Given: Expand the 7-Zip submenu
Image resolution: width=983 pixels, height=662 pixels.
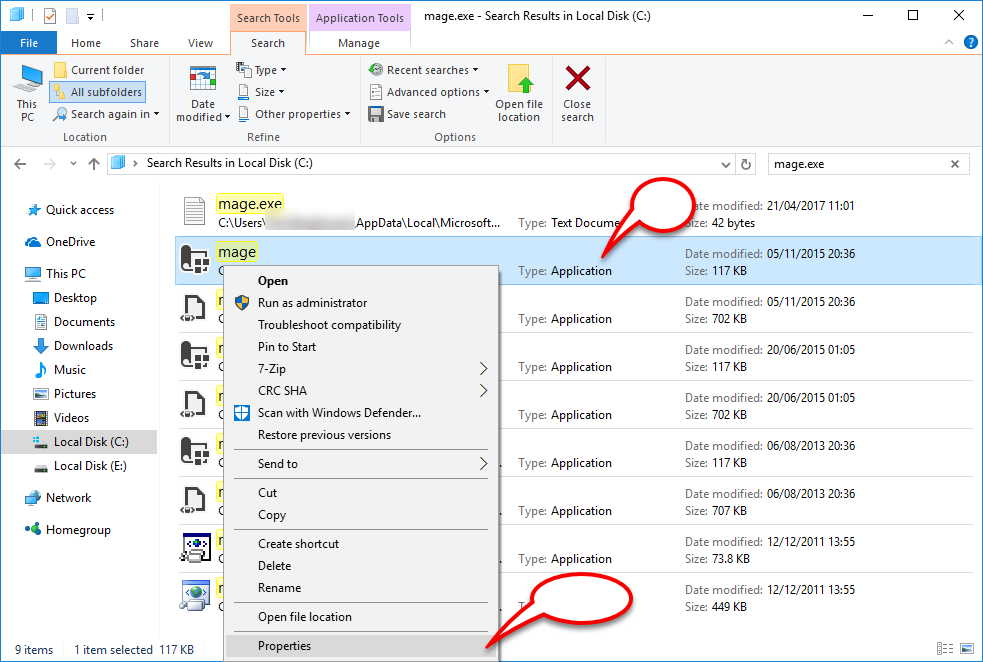Looking at the screenshot, I should pos(361,369).
